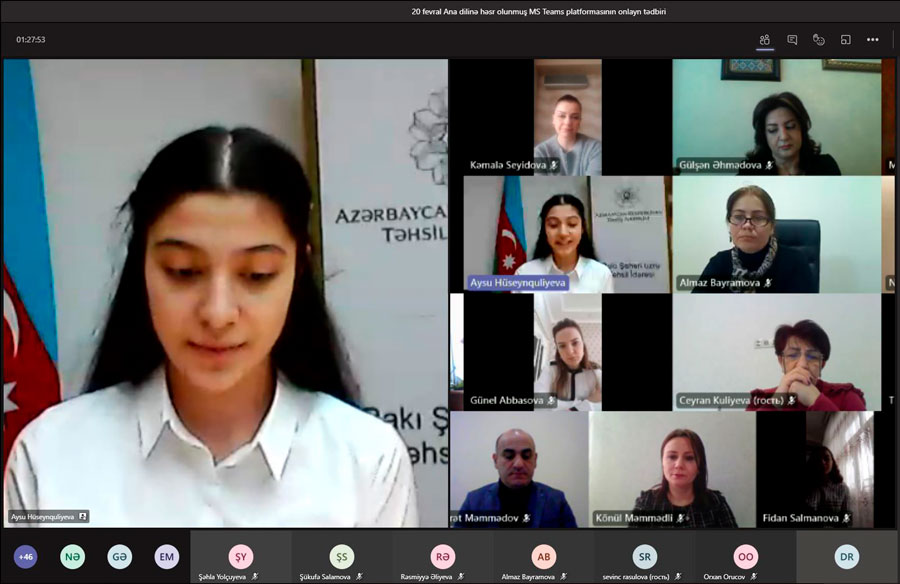Open the More actions ellipsis menu

[872, 40]
